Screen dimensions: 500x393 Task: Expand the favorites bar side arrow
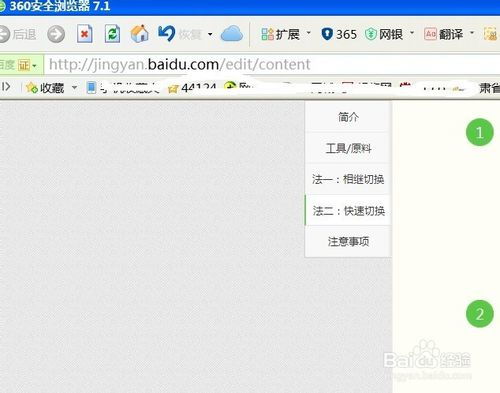click(x=5, y=87)
